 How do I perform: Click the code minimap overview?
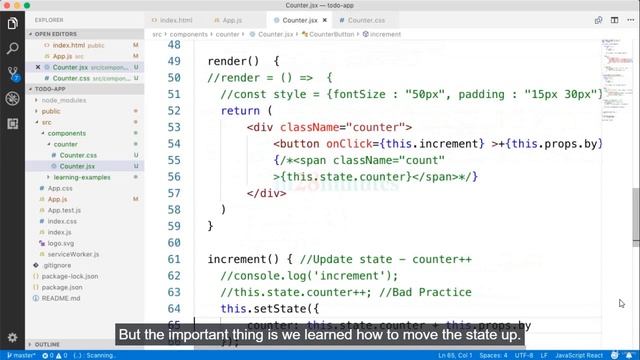click(618, 80)
